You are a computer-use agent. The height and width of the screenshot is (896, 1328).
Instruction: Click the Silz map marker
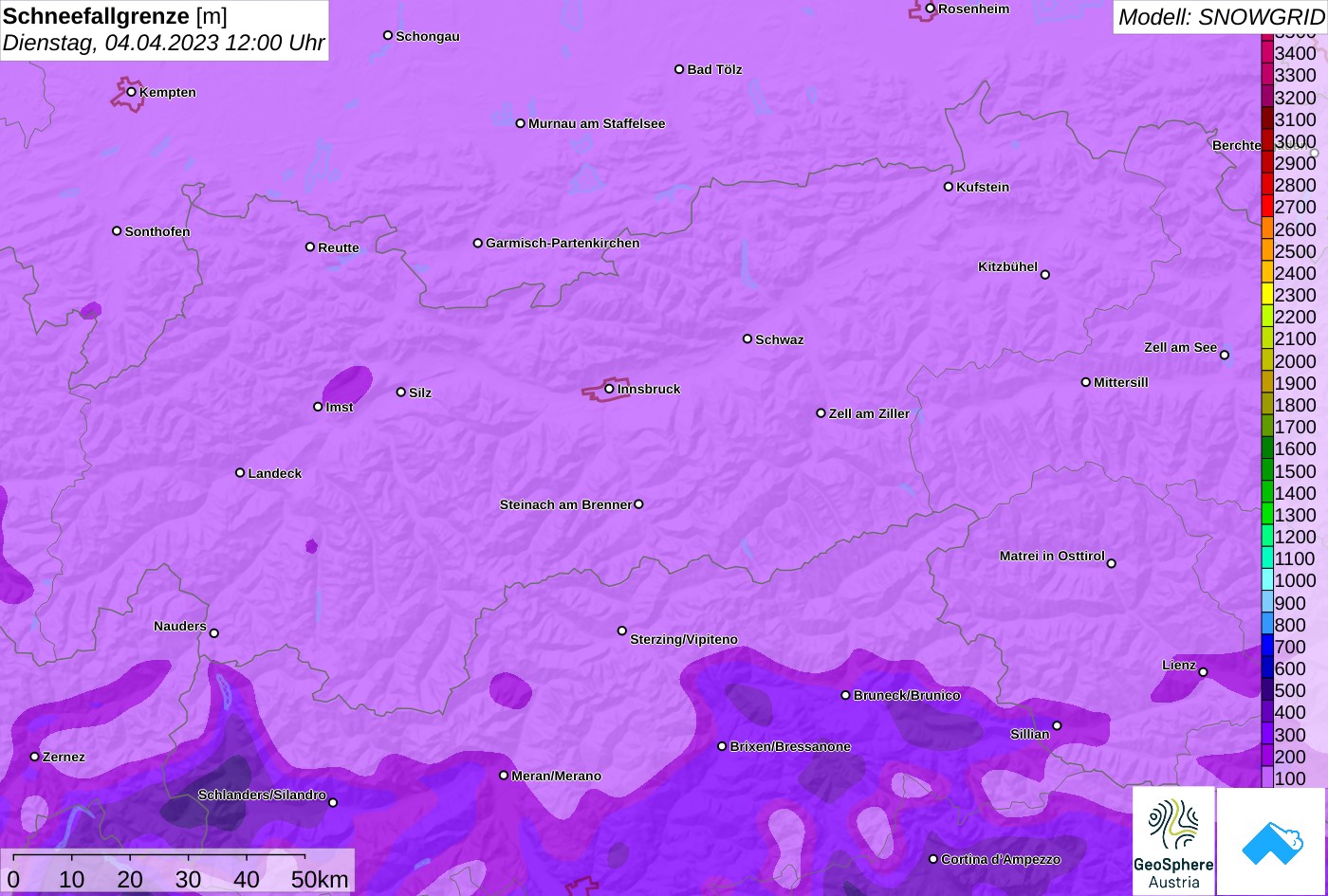[401, 392]
